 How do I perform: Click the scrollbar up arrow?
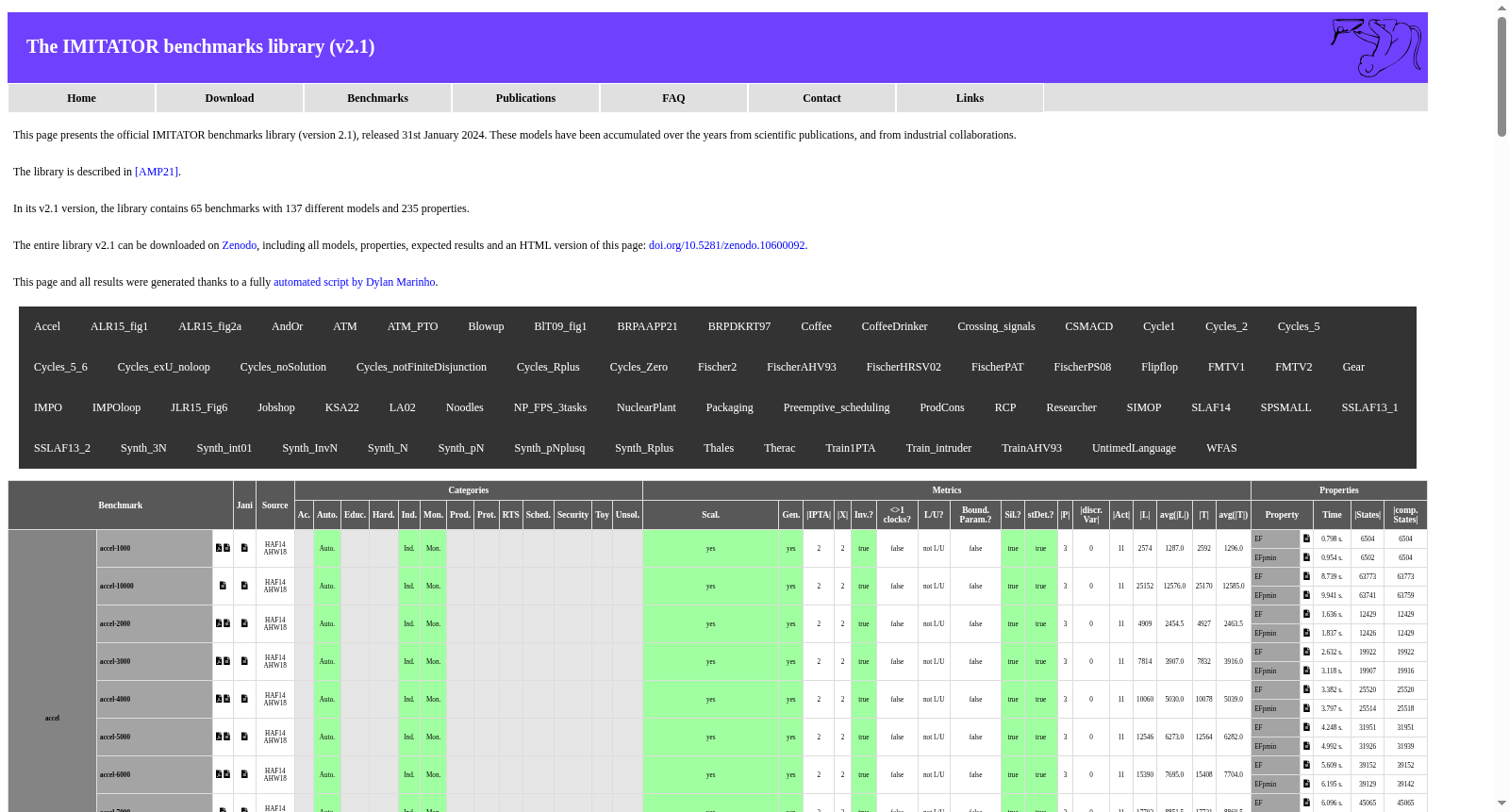pos(1501,8)
